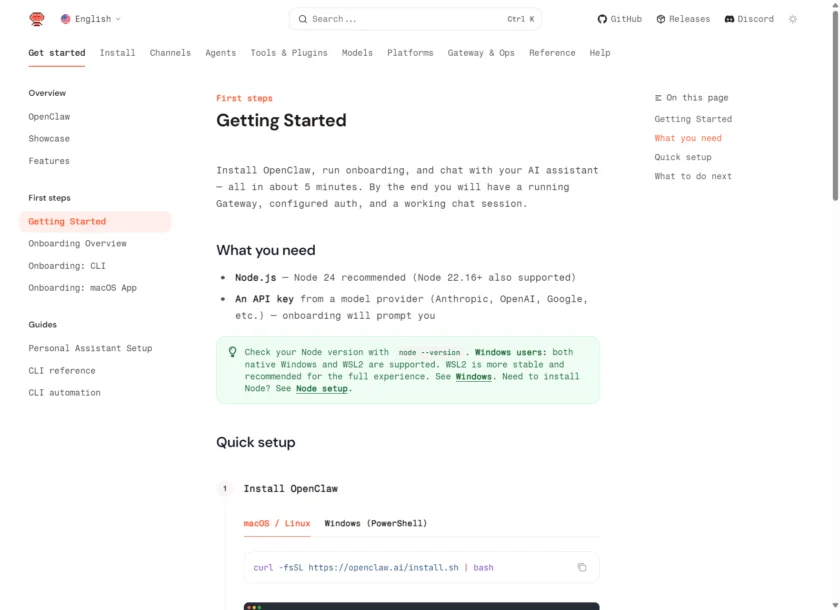Click the Releases package icon in the header
This screenshot has width=840, height=610.
click(x=660, y=18)
